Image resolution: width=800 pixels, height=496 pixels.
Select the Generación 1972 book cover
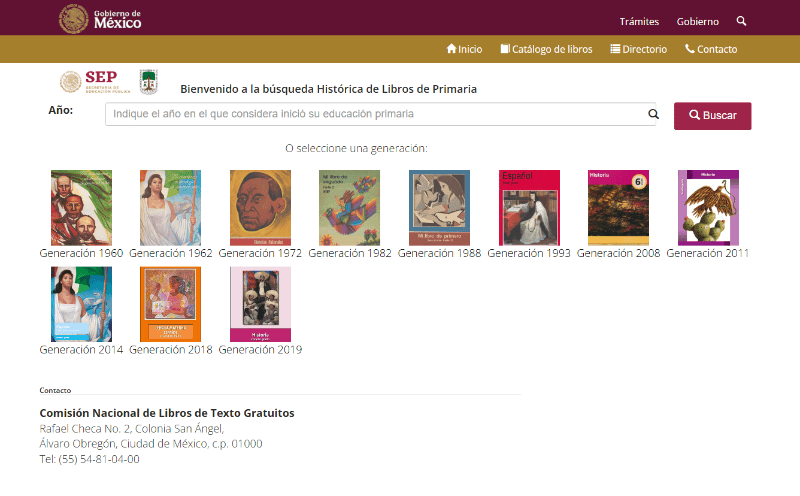tap(260, 208)
